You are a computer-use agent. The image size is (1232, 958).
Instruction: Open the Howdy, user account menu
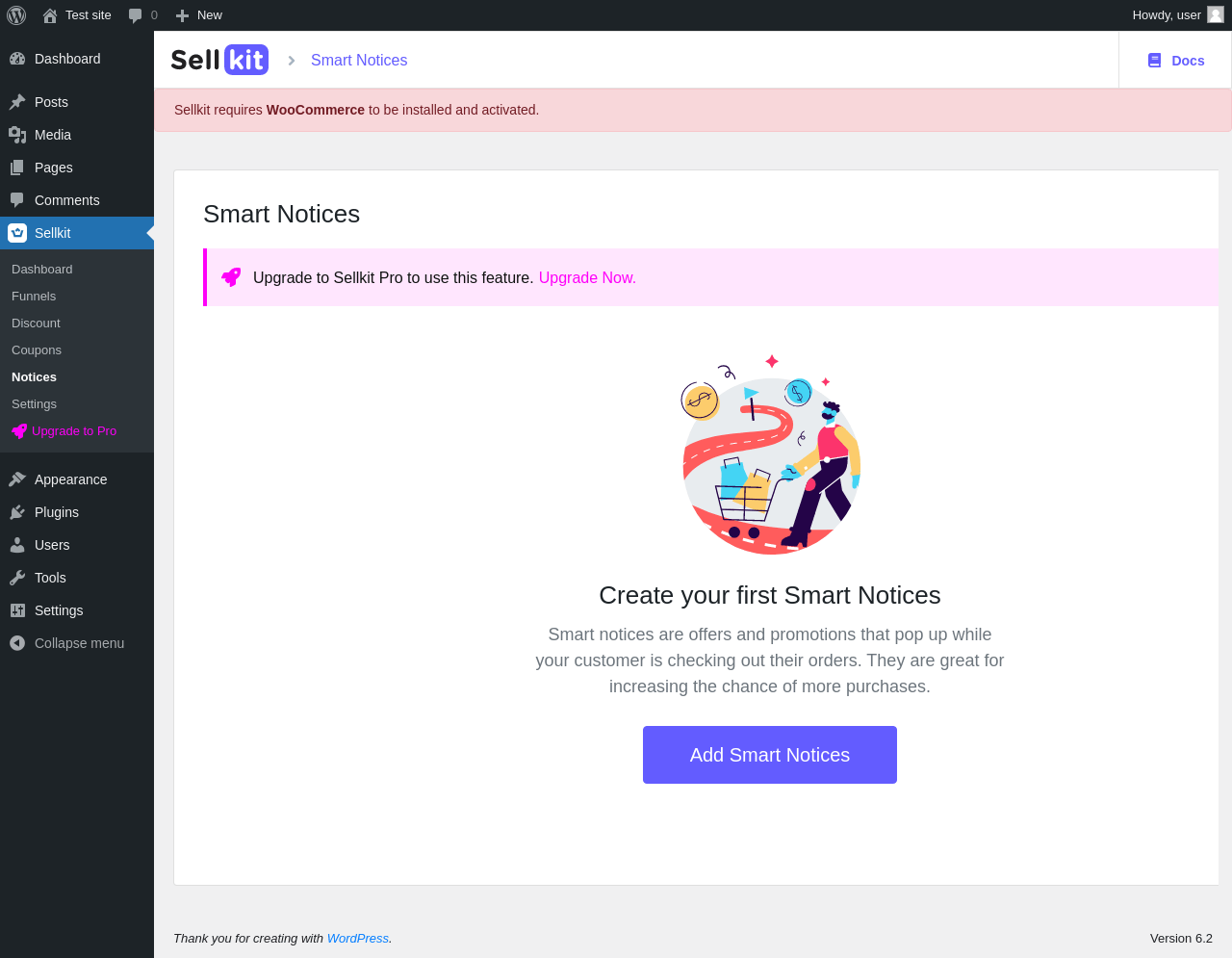coord(1167,15)
